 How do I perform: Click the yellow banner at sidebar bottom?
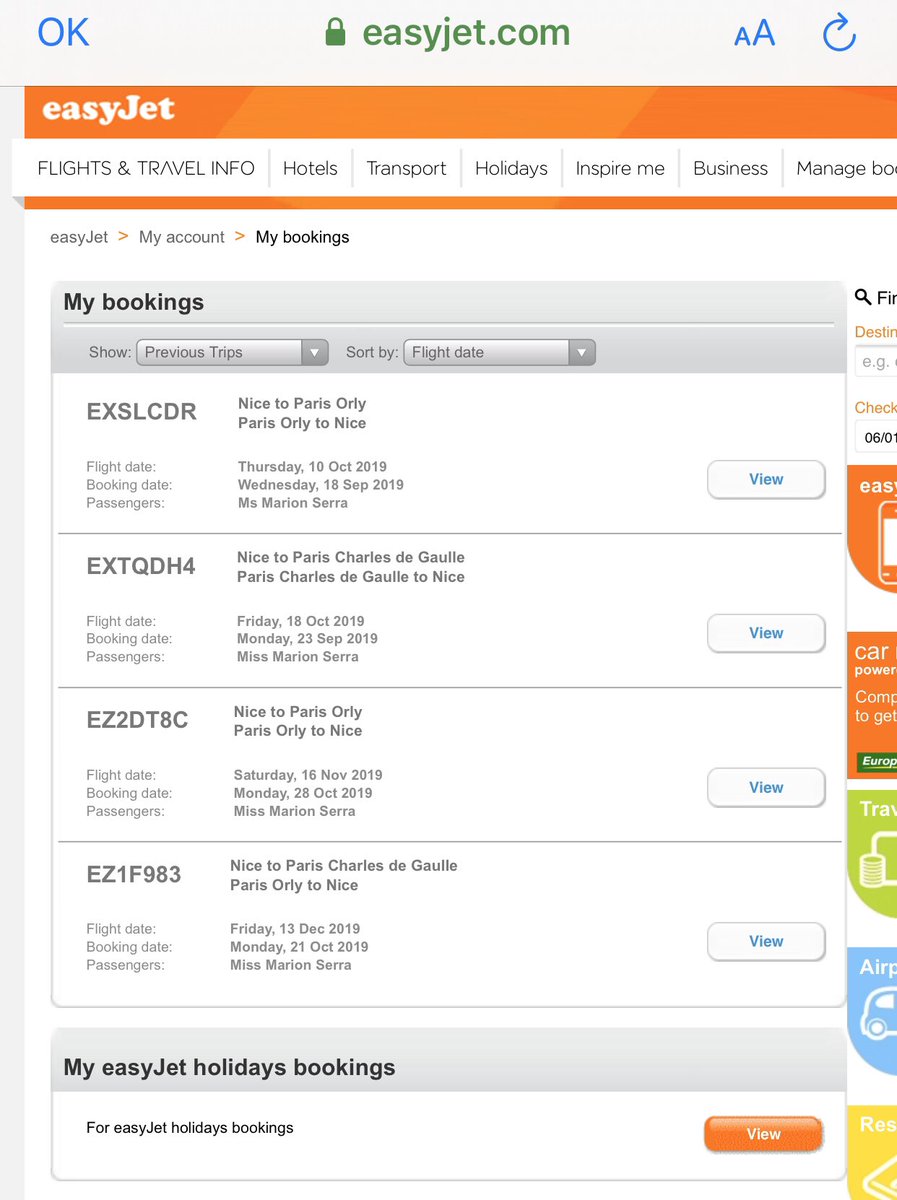coord(872,1152)
